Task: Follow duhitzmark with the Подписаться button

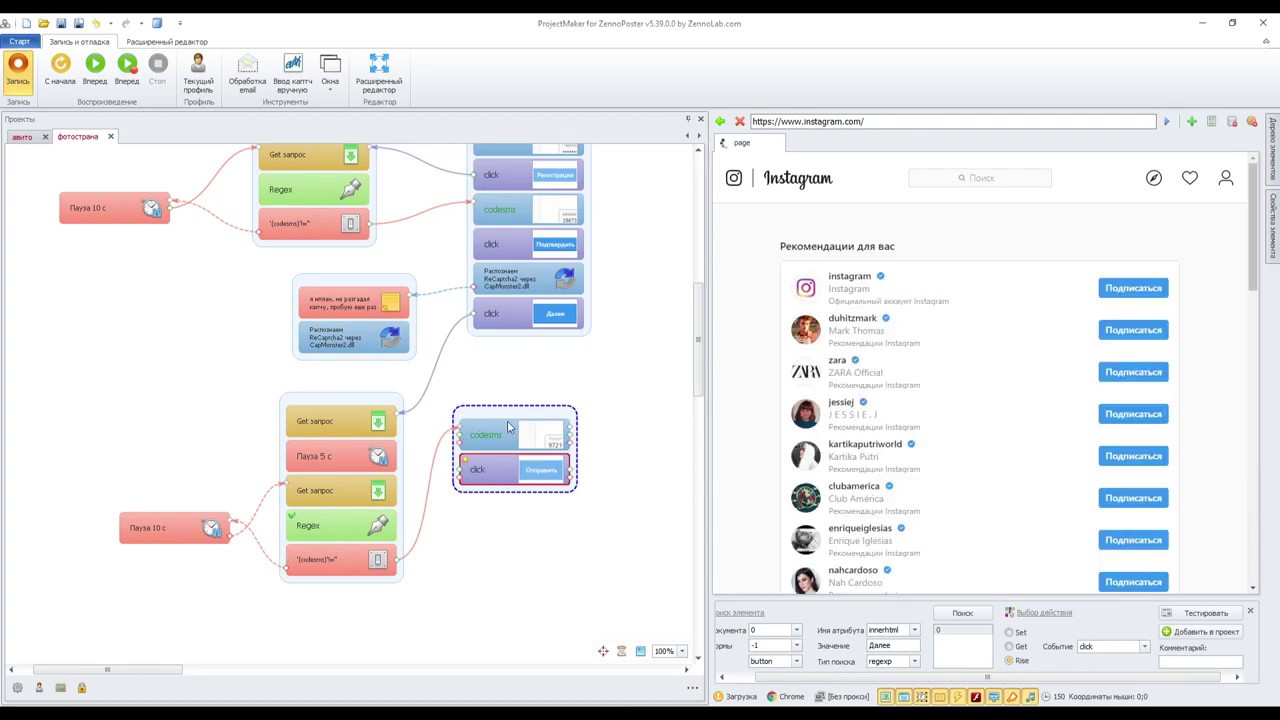Action: point(1133,330)
